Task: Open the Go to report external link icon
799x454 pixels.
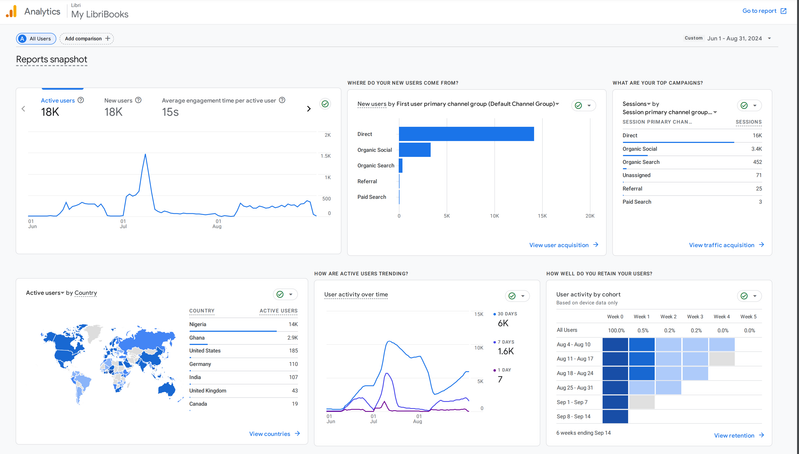Action: tap(783, 11)
